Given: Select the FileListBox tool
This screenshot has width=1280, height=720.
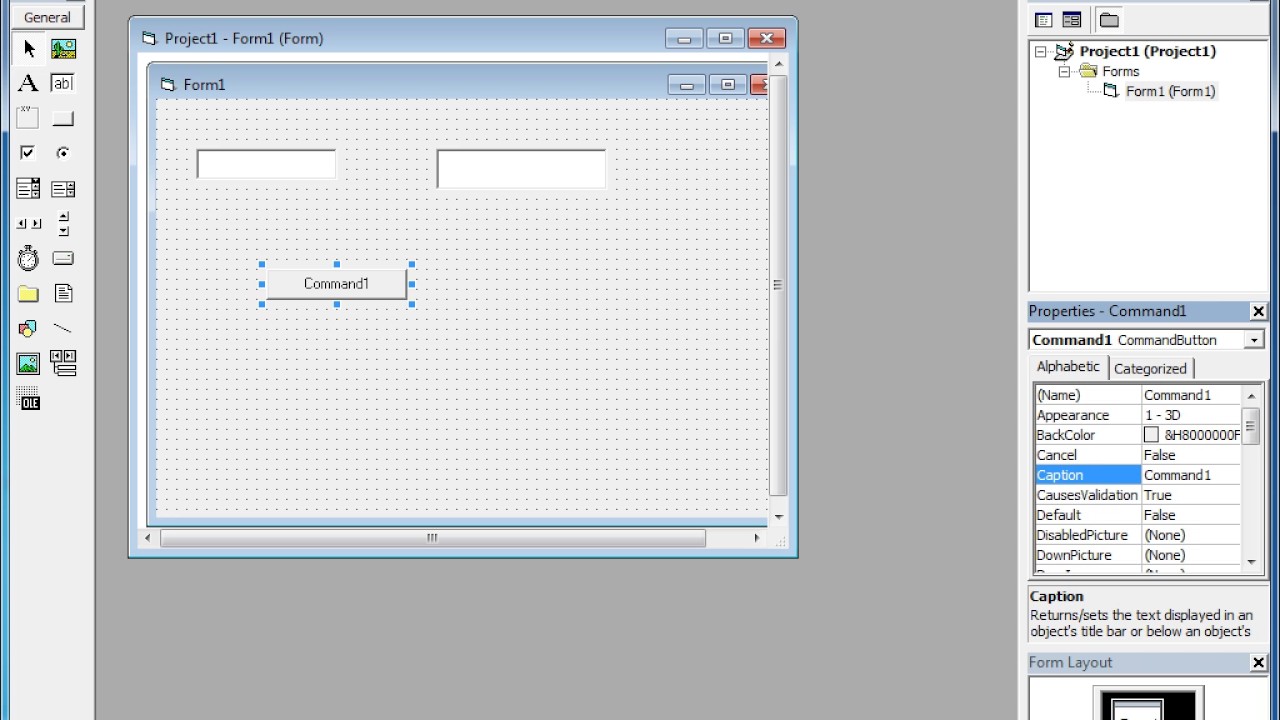Looking at the screenshot, I should tap(63, 293).
